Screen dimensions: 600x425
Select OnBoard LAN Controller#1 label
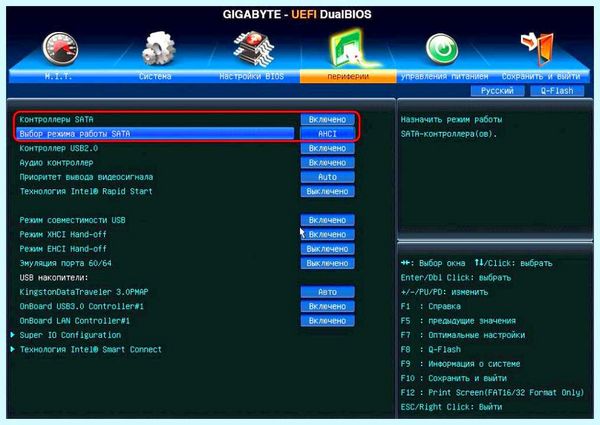pos(75,321)
